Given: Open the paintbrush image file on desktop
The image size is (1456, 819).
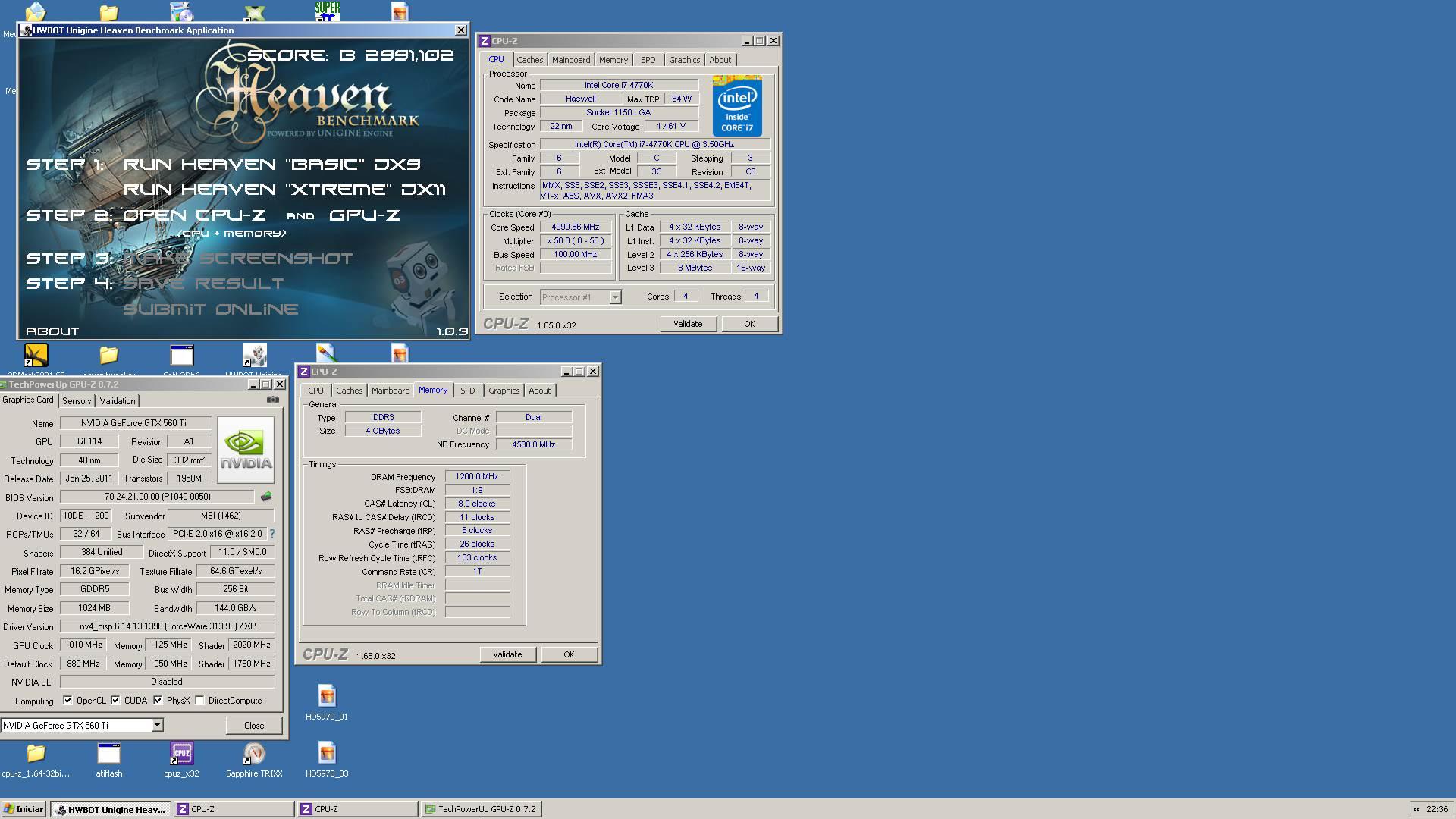Looking at the screenshot, I should [x=326, y=353].
